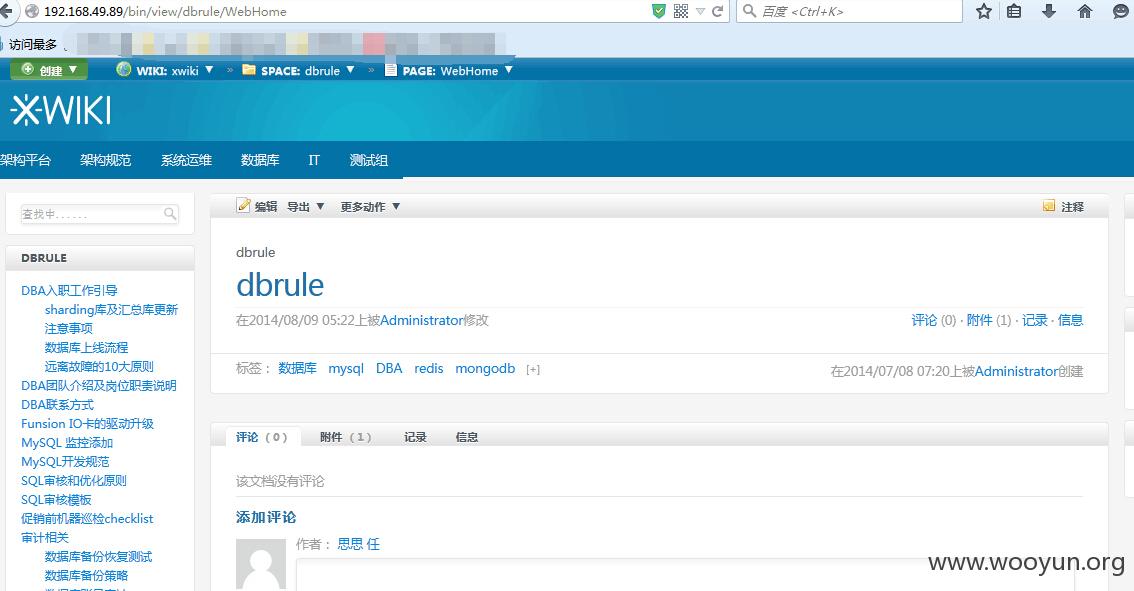Open the author link 思思 任

(358, 543)
